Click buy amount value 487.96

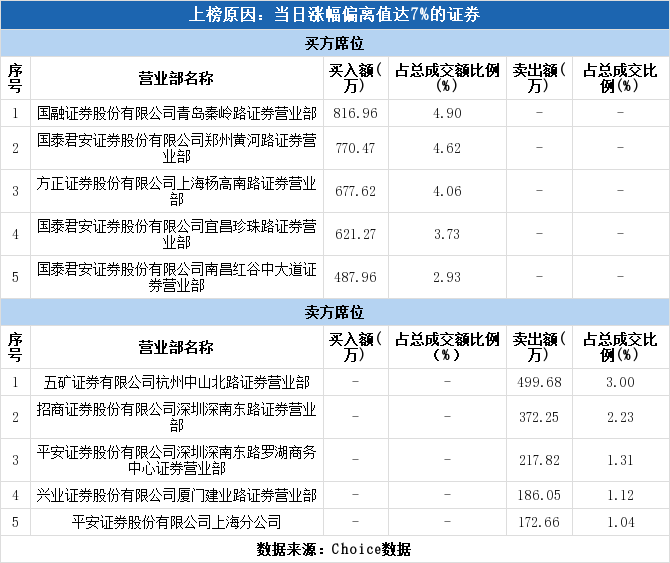pos(356,277)
